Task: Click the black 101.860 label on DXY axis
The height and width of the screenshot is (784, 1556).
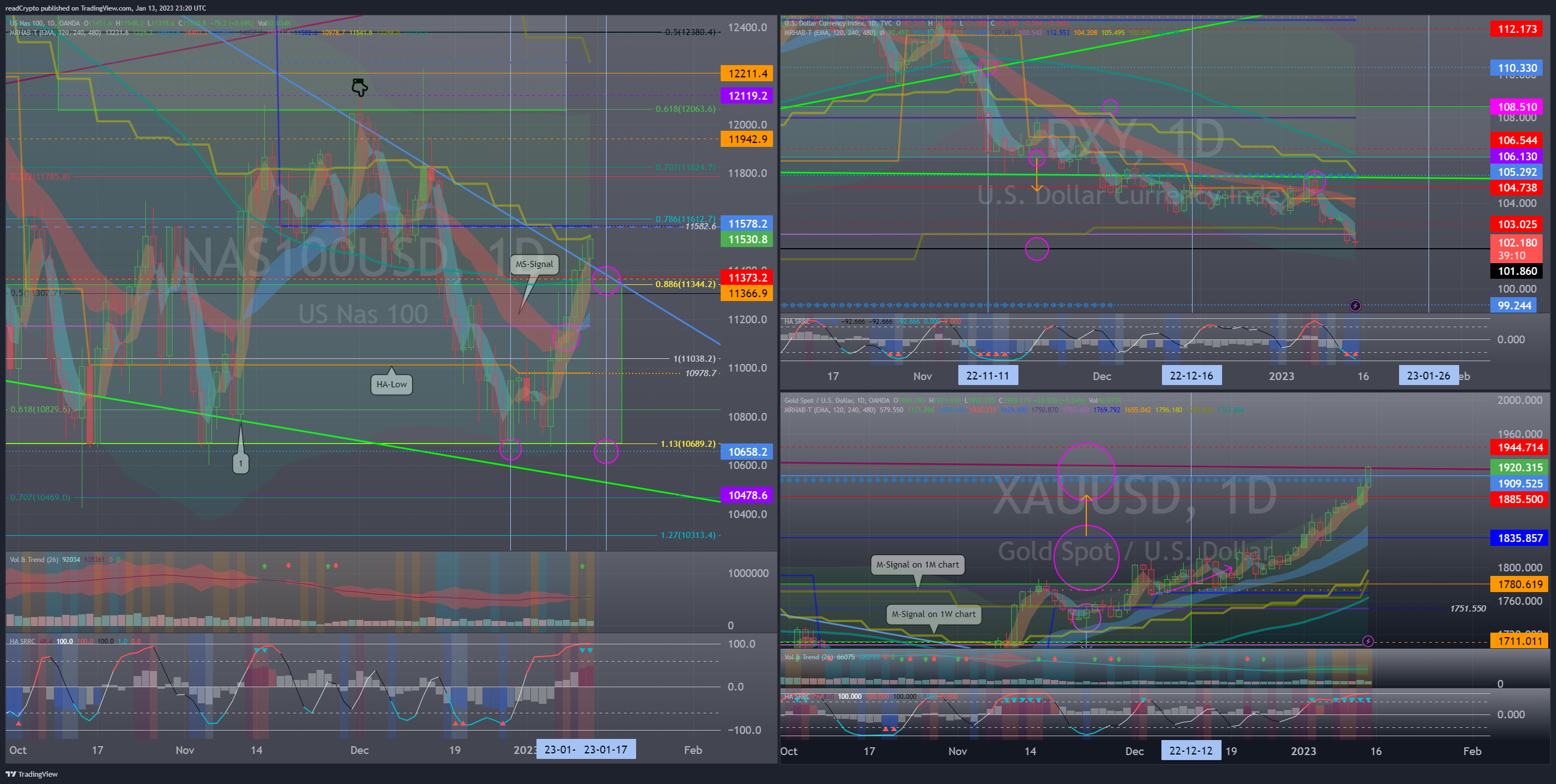Action: (1516, 271)
